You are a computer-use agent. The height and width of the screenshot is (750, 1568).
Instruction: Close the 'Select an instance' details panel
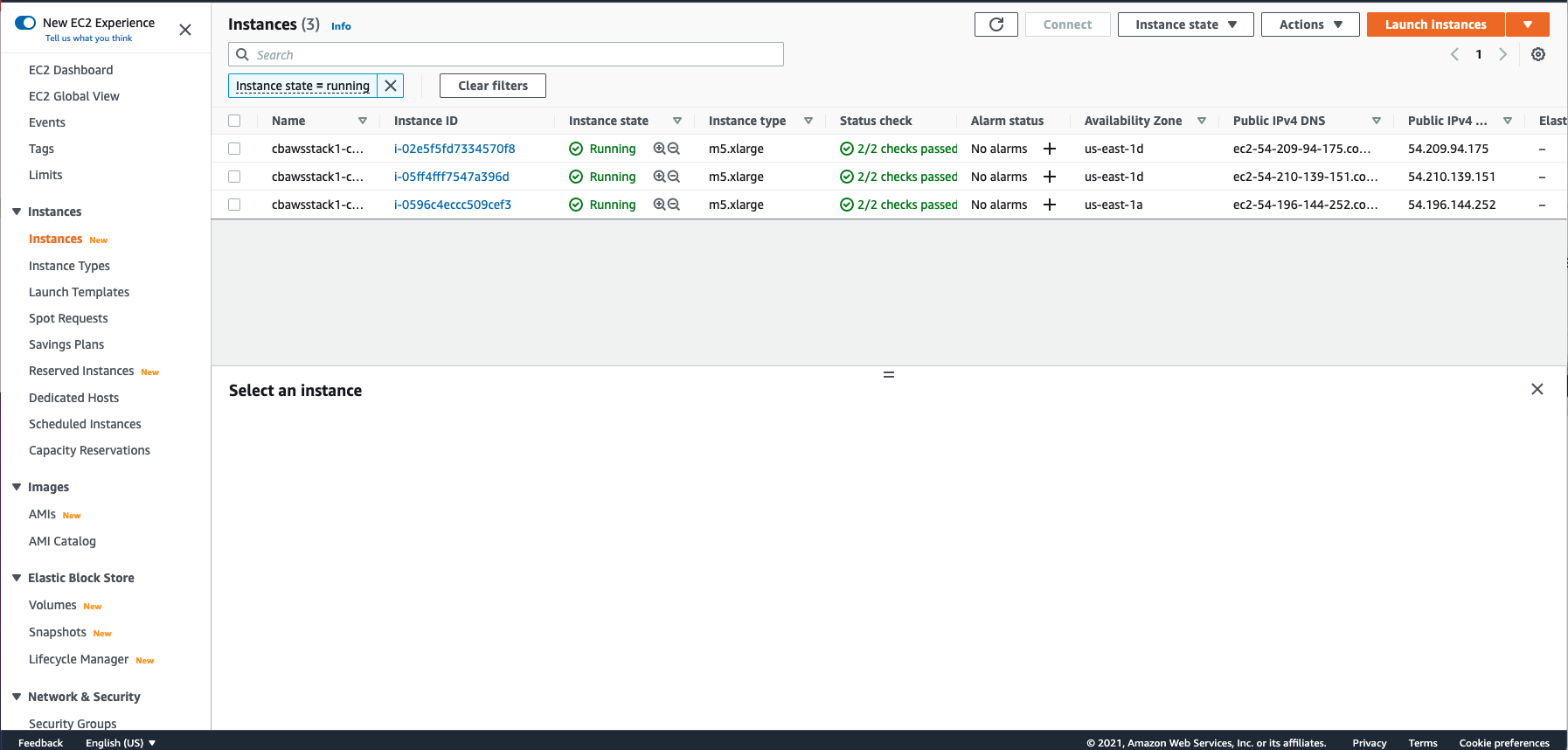[x=1537, y=389]
